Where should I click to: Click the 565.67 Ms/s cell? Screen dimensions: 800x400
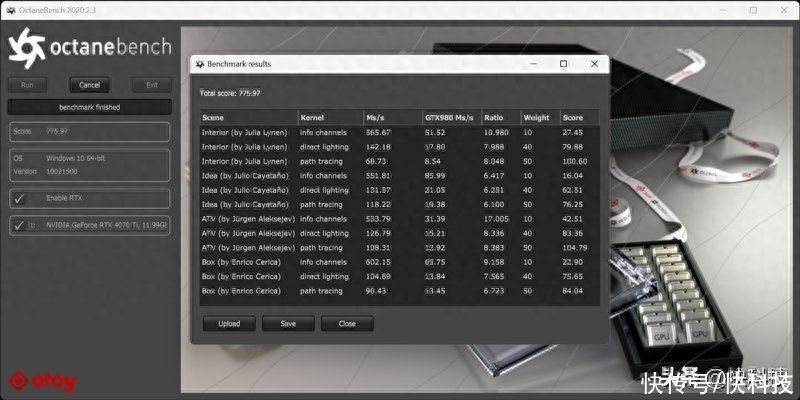[379, 133]
